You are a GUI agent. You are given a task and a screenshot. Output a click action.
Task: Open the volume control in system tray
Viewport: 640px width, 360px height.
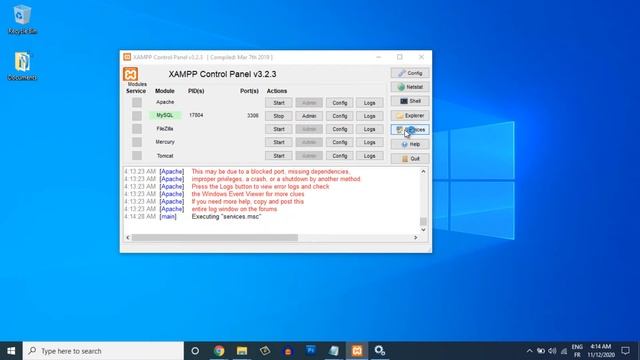click(552, 351)
